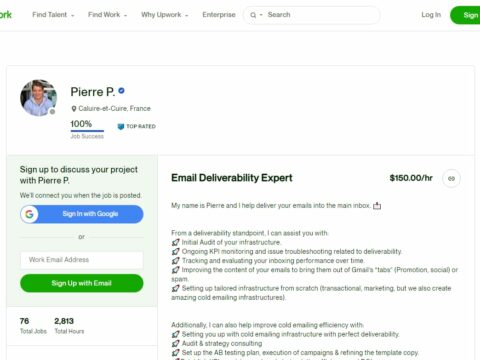Open search category dropdown arrow
480x360 pixels.
(261, 15)
